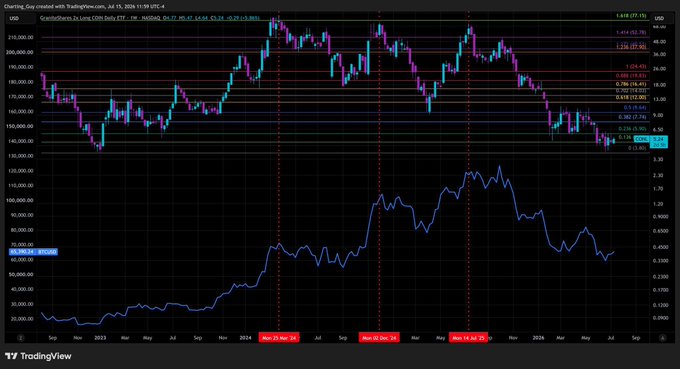The width and height of the screenshot is (680, 369).
Task: Click the auto-scale icon at bottom-right of time axis
Action: (663, 337)
